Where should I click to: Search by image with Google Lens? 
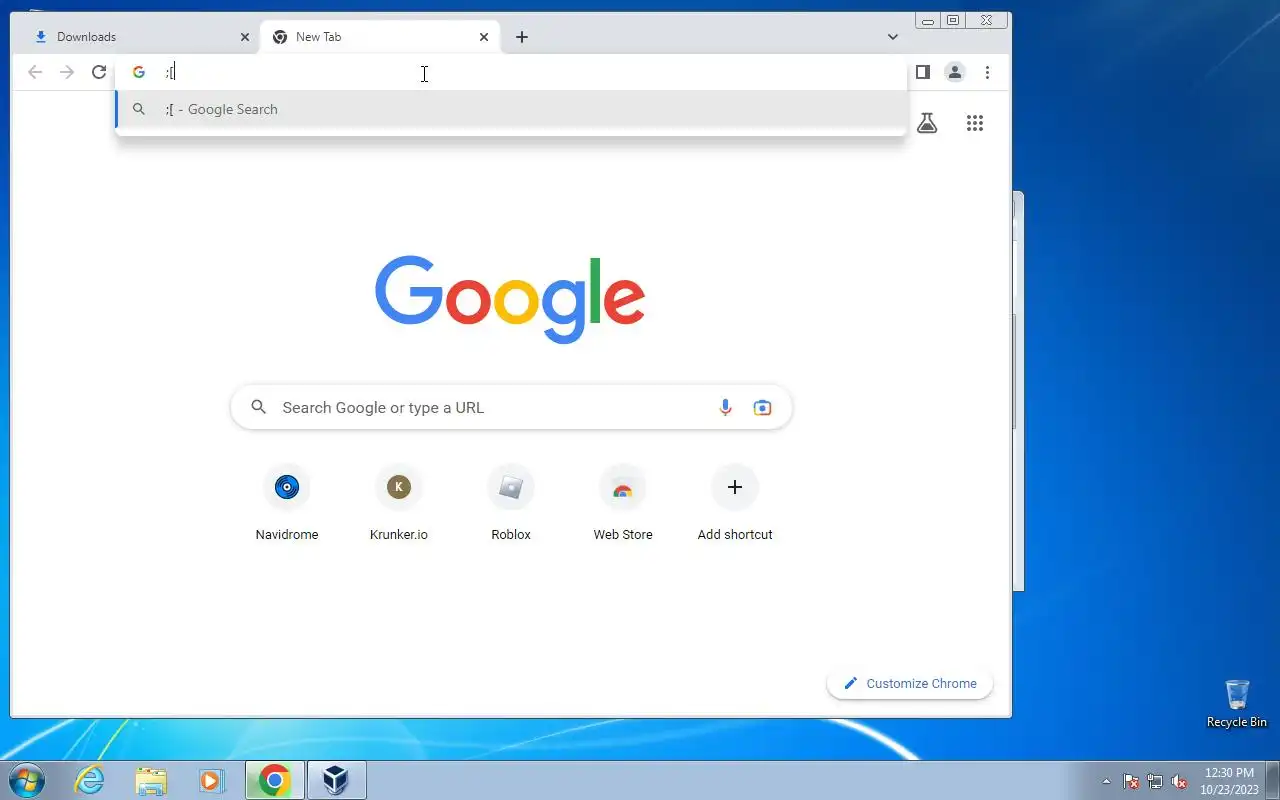(763, 407)
